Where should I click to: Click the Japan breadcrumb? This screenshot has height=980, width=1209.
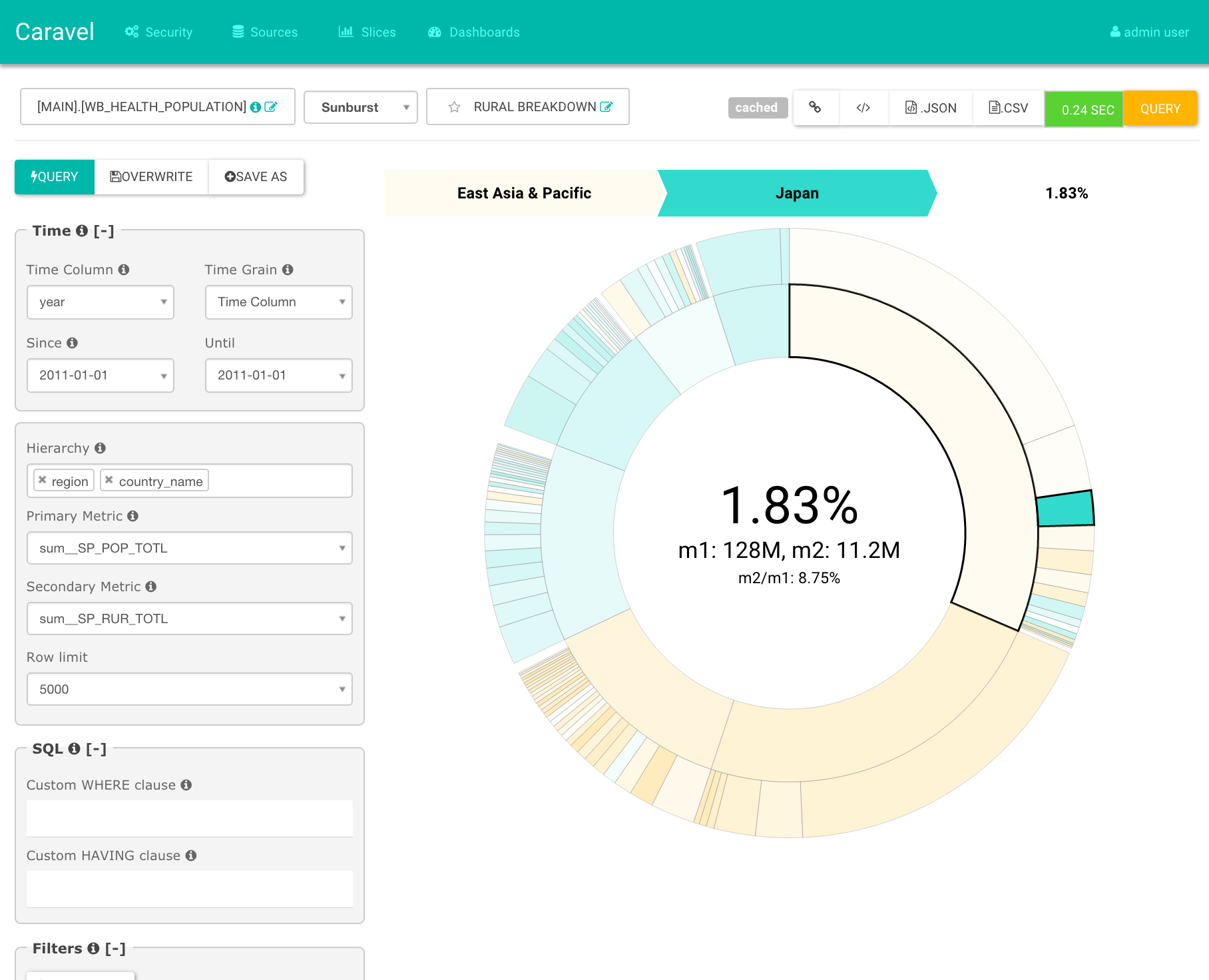coord(797,193)
